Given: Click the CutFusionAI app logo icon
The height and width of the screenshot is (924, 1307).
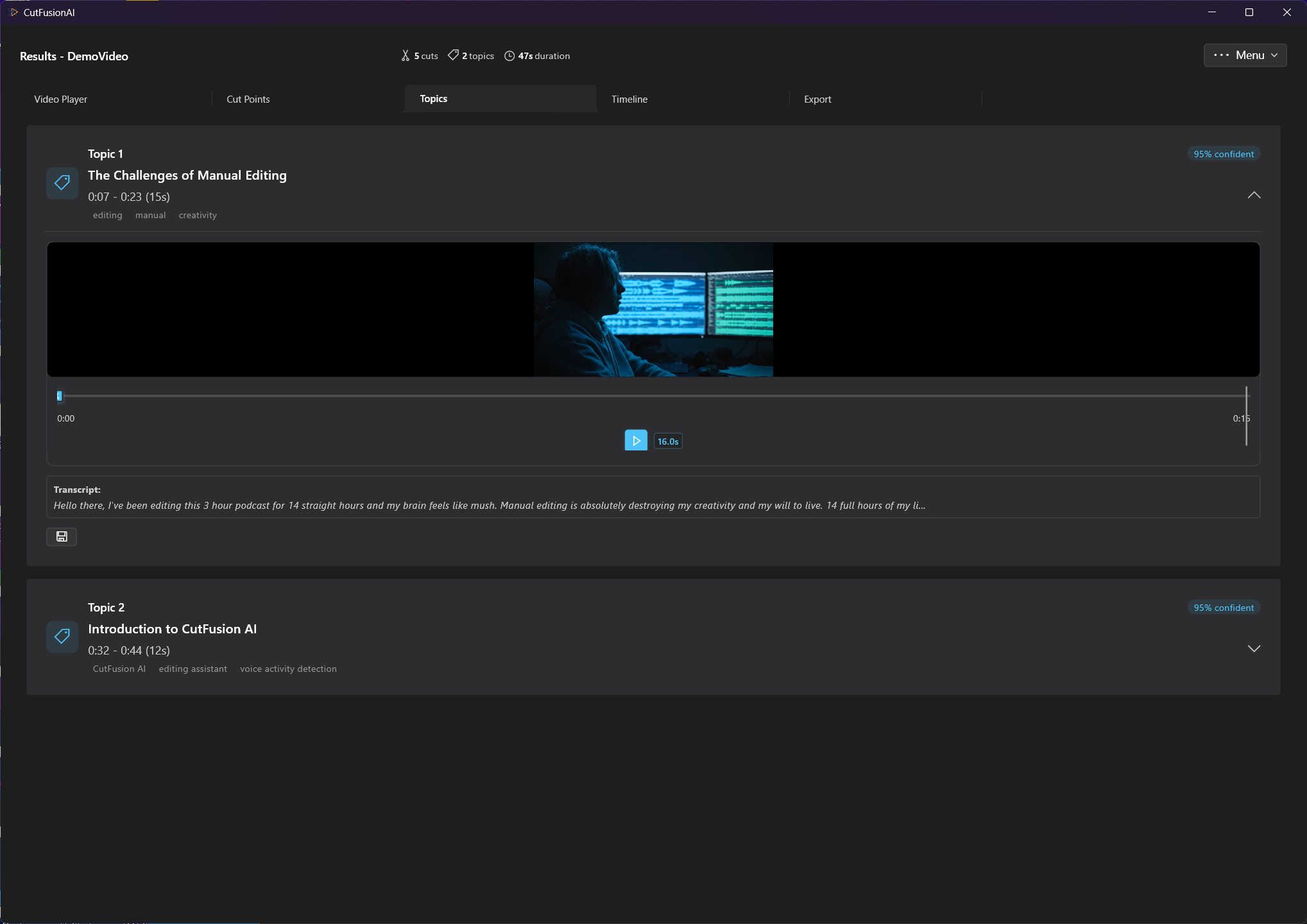Looking at the screenshot, I should 14,12.
